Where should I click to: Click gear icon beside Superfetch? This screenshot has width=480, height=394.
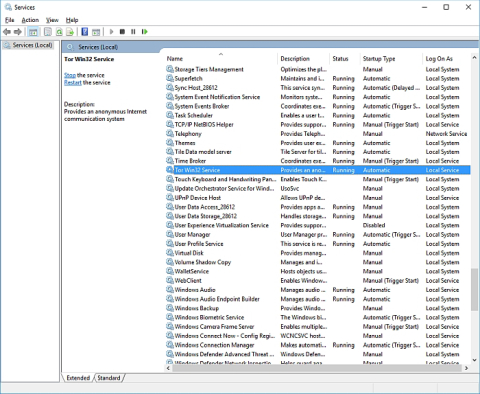click(170, 78)
